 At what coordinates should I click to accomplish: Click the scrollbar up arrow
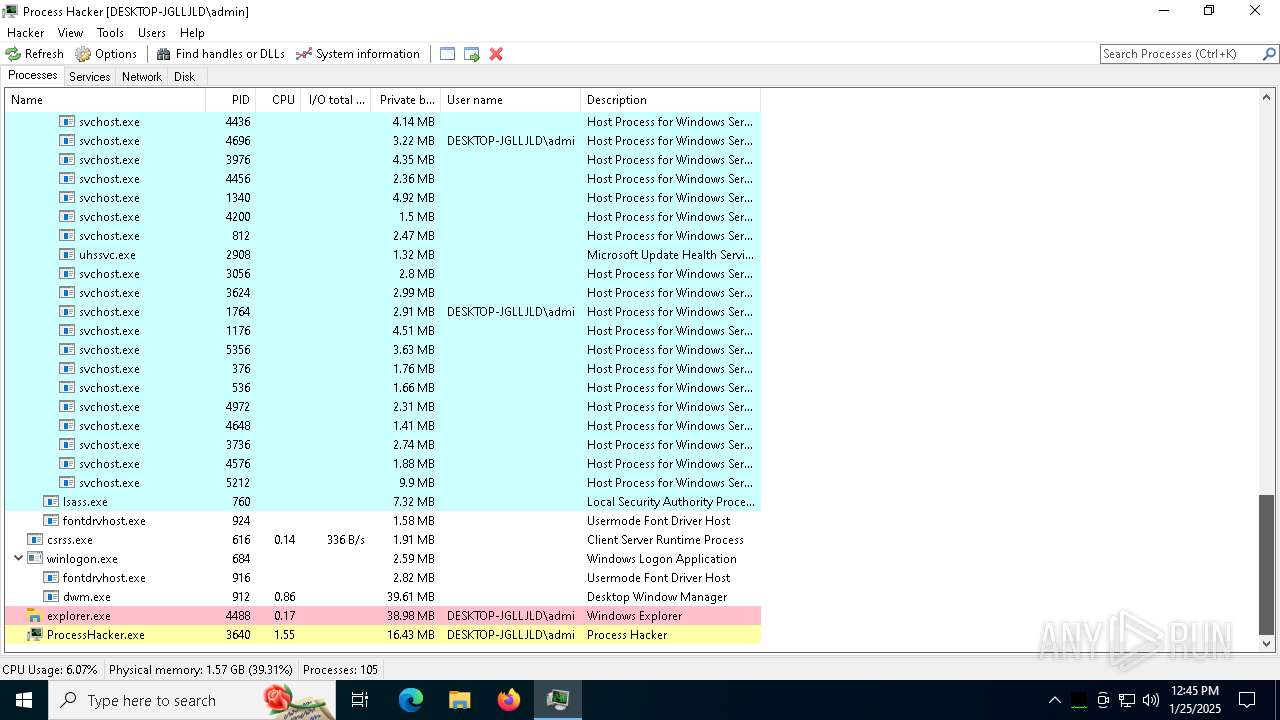[1267, 98]
